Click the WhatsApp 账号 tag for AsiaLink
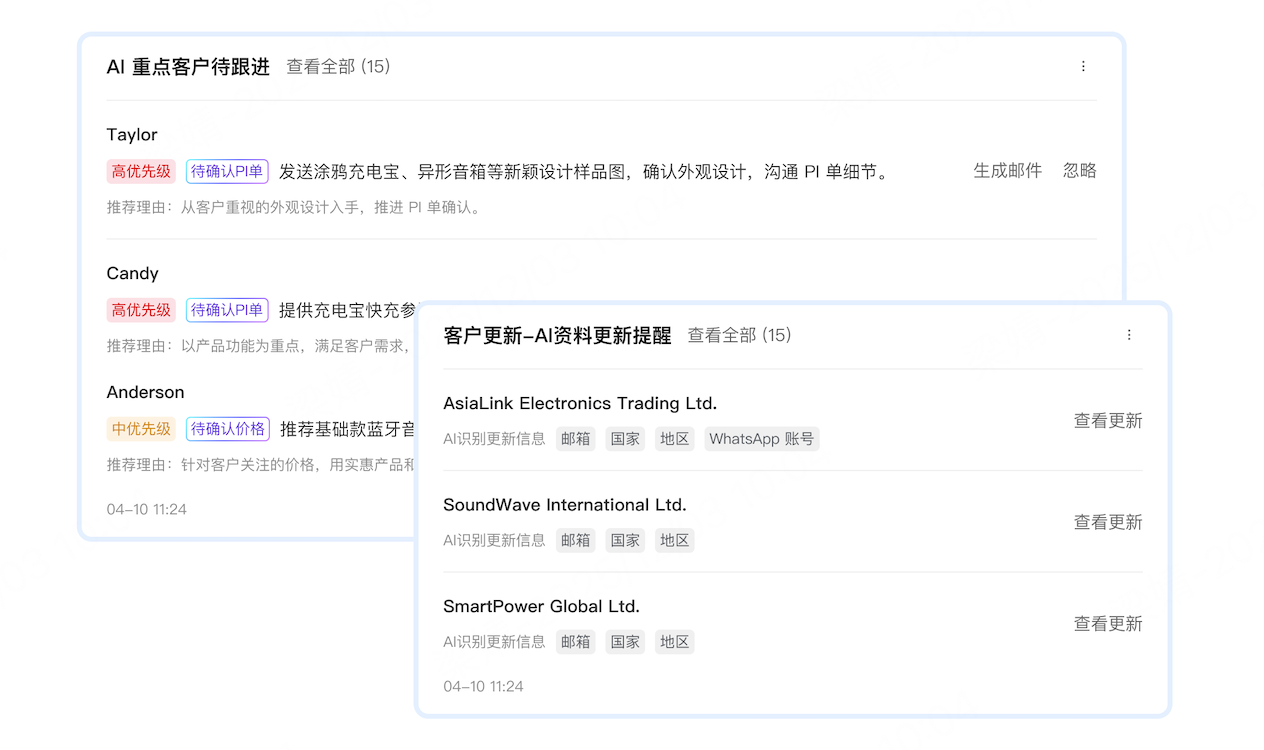 (761, 439)
